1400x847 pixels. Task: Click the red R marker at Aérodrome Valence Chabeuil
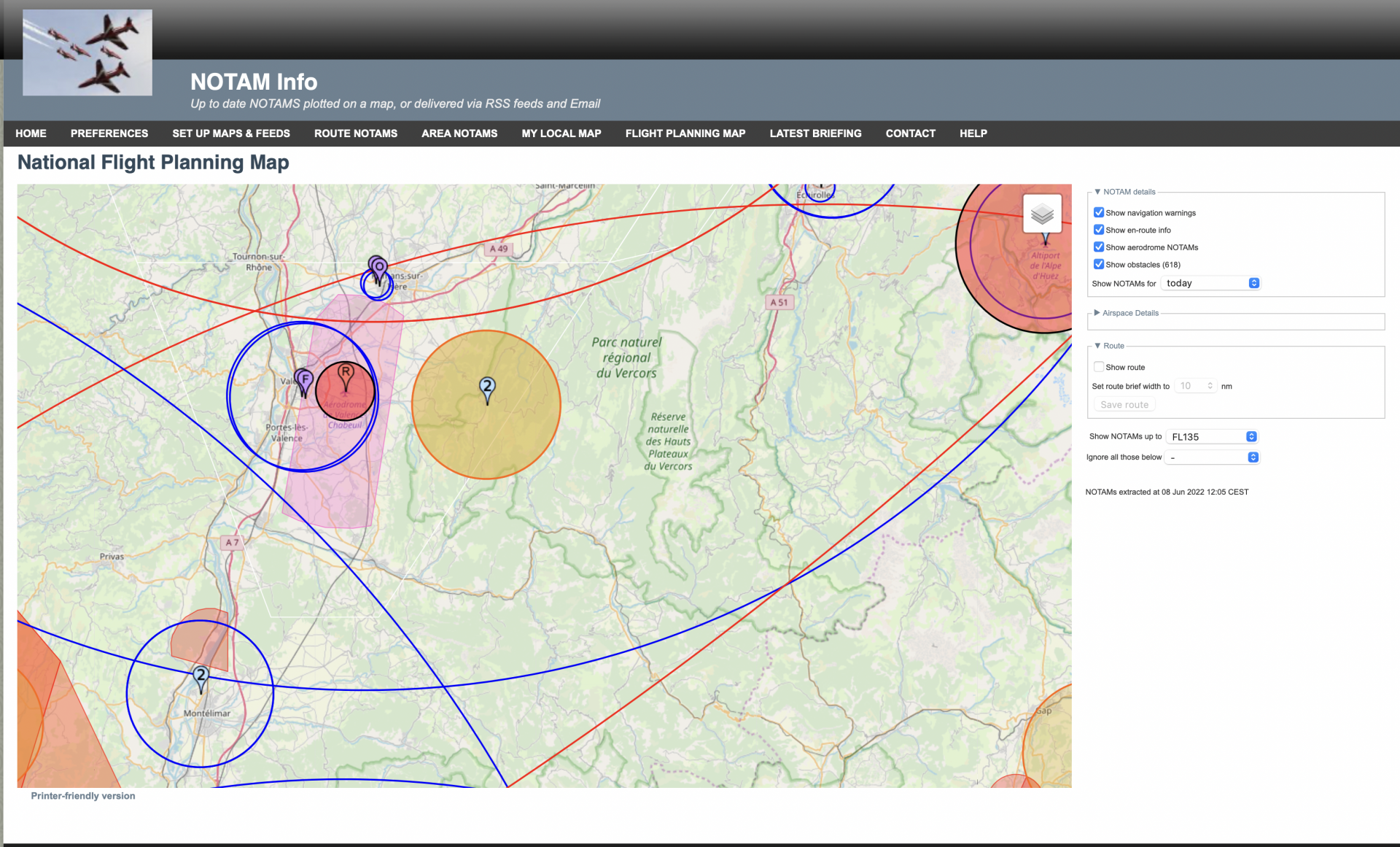346,376
